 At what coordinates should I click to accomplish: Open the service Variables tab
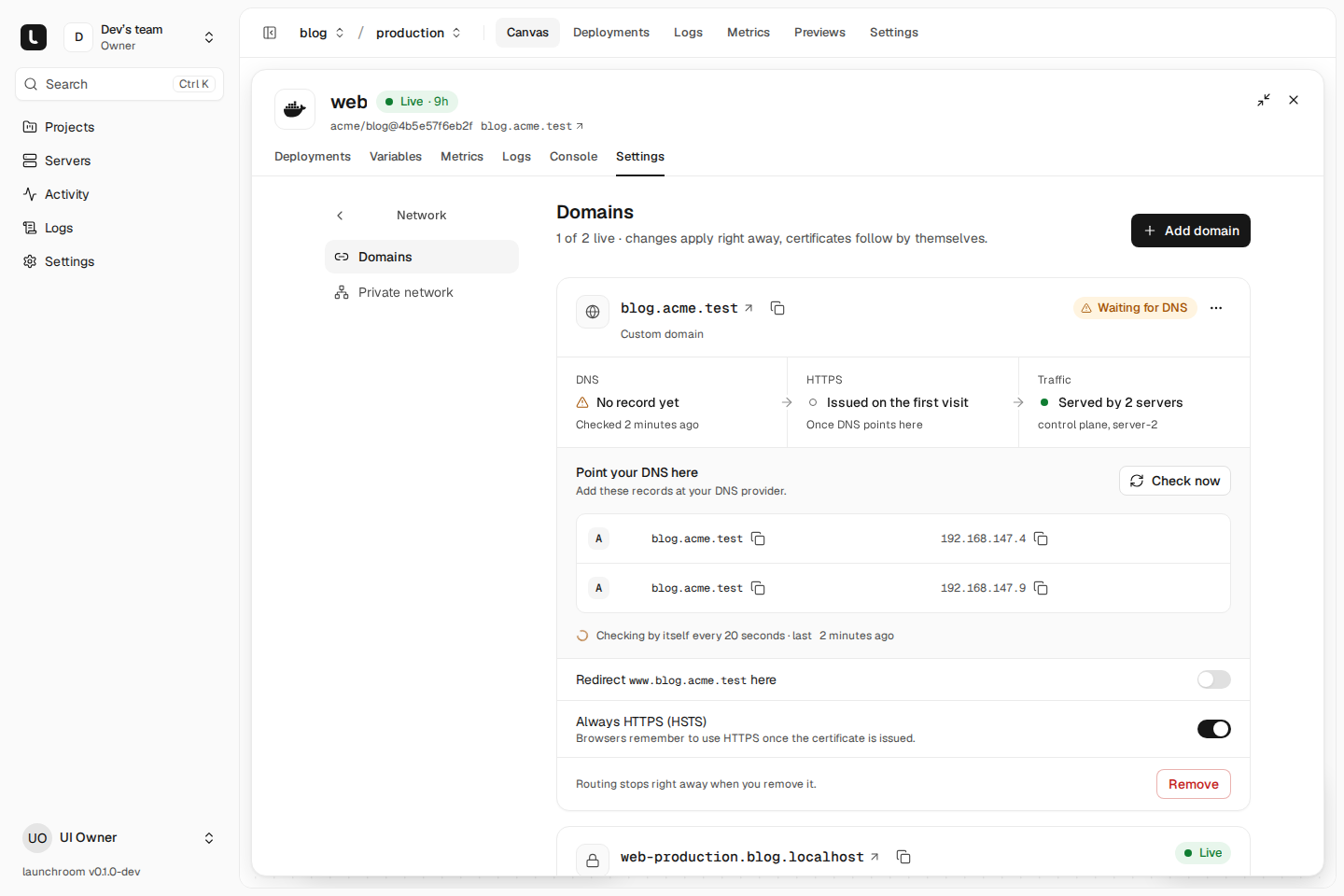(x=396, y=157)
